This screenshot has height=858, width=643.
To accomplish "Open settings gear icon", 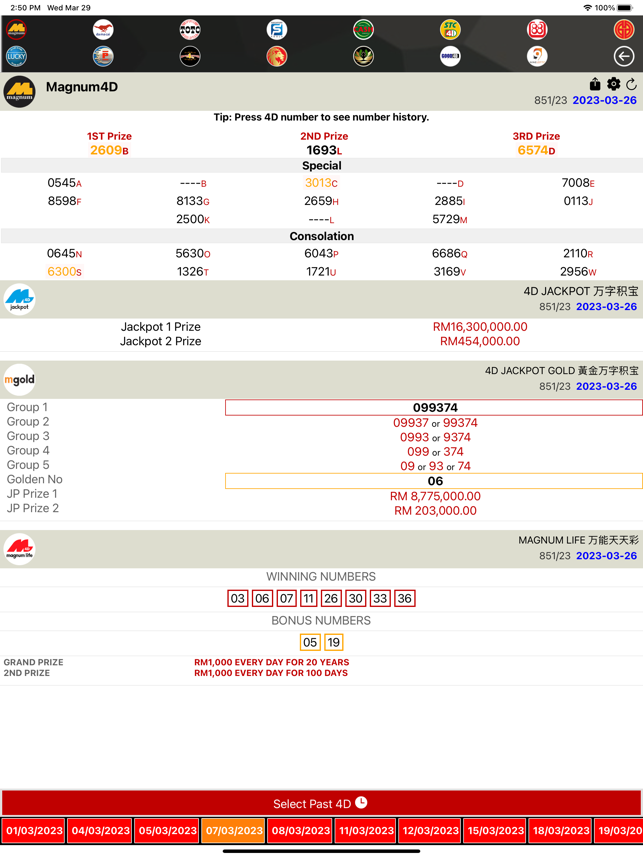I will click(x=613, y=84).
